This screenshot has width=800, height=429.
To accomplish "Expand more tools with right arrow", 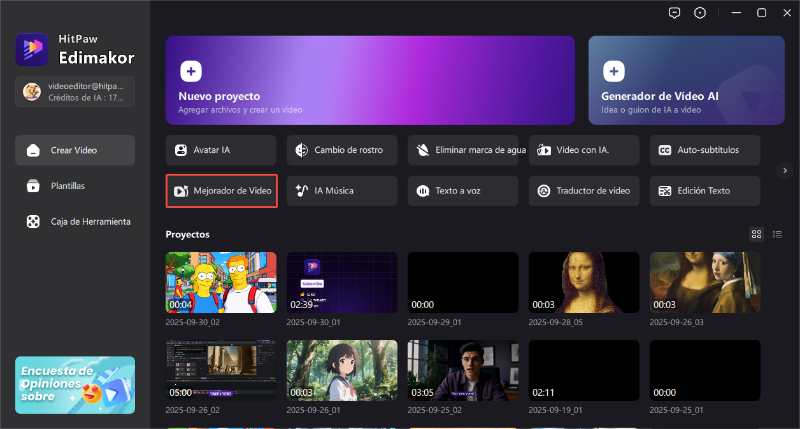I will pyautogui.click(x=785, y=170).
